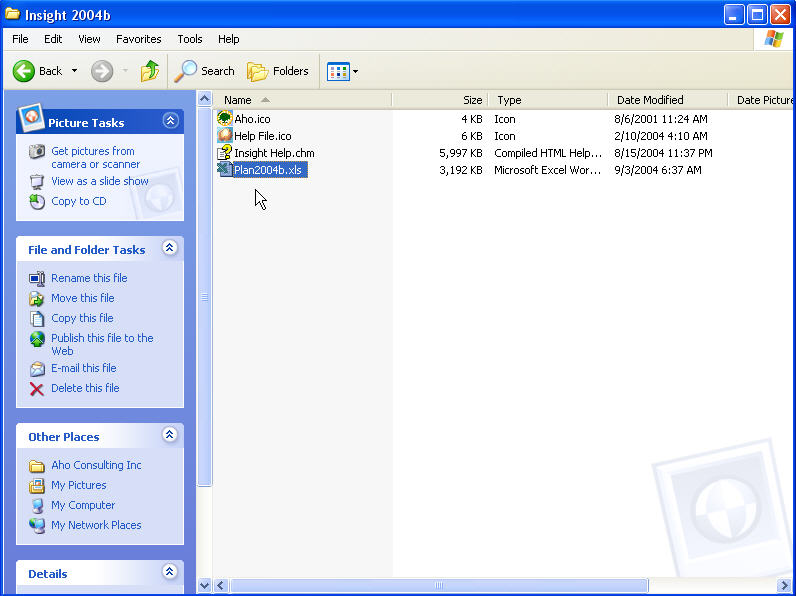
Task: Click the Publish to Web globe icon
Action: tap(37, 339)
